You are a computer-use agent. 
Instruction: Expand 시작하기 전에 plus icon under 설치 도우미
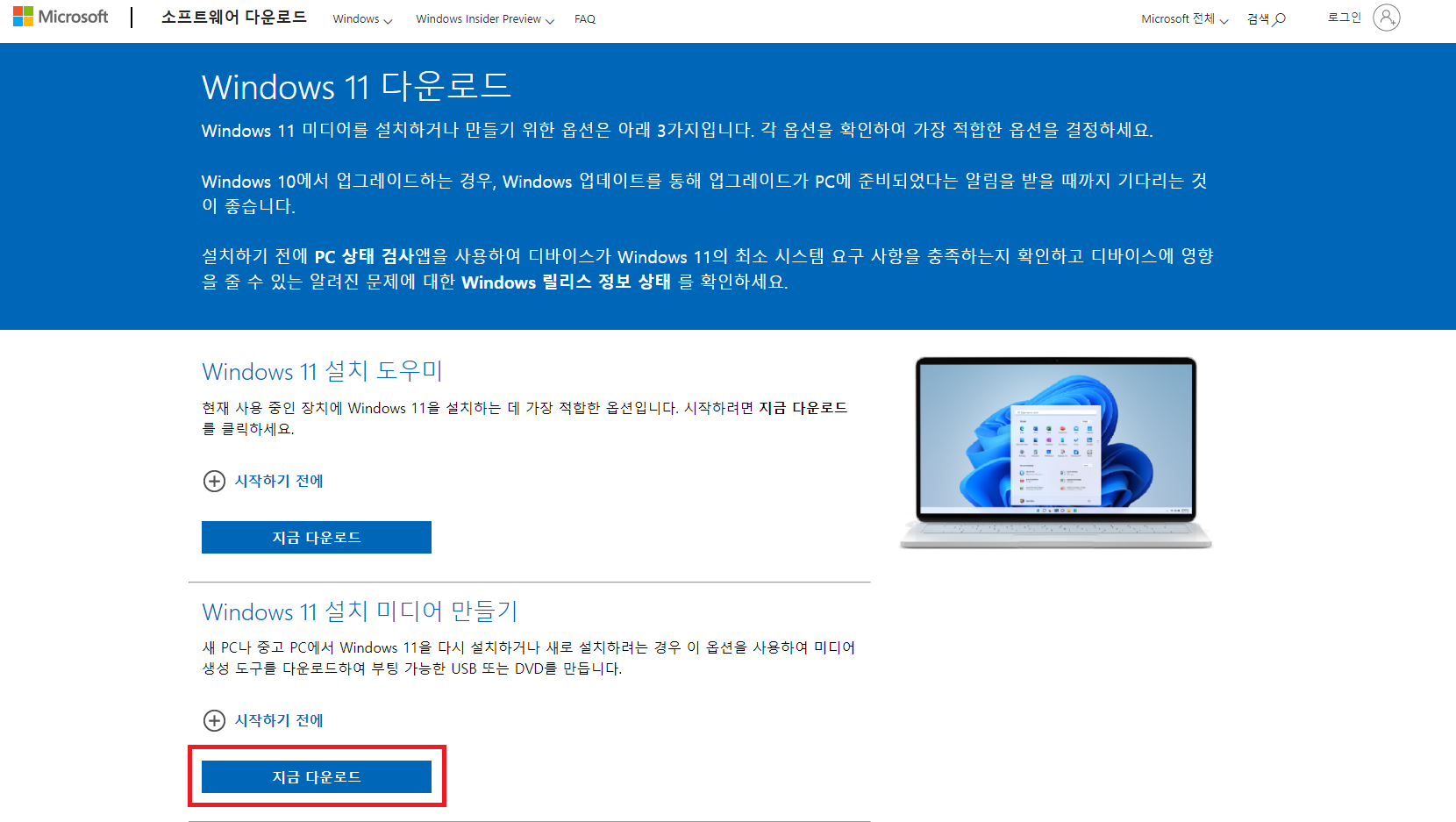(214, 481)
